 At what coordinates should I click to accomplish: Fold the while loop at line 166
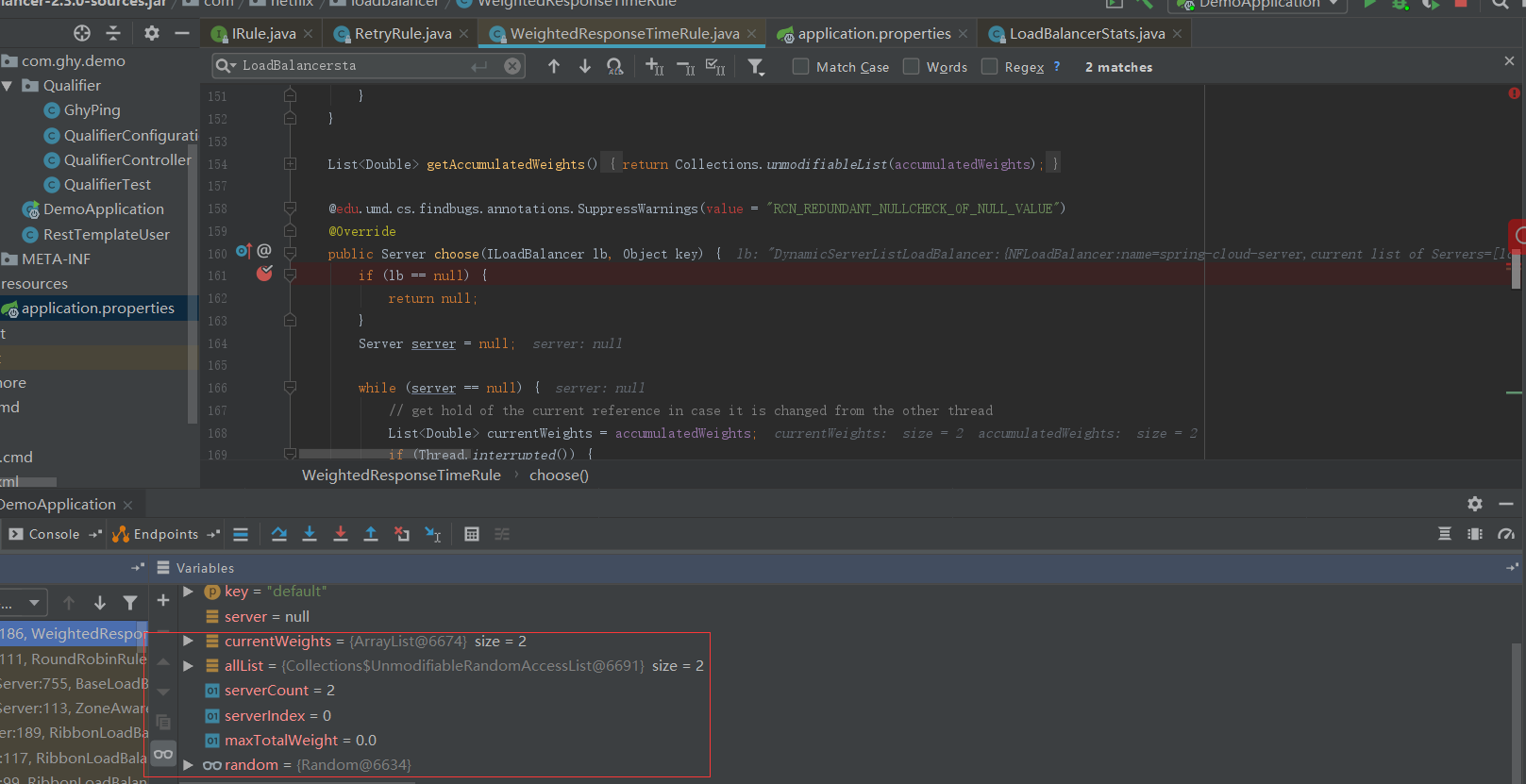point(290,388)
